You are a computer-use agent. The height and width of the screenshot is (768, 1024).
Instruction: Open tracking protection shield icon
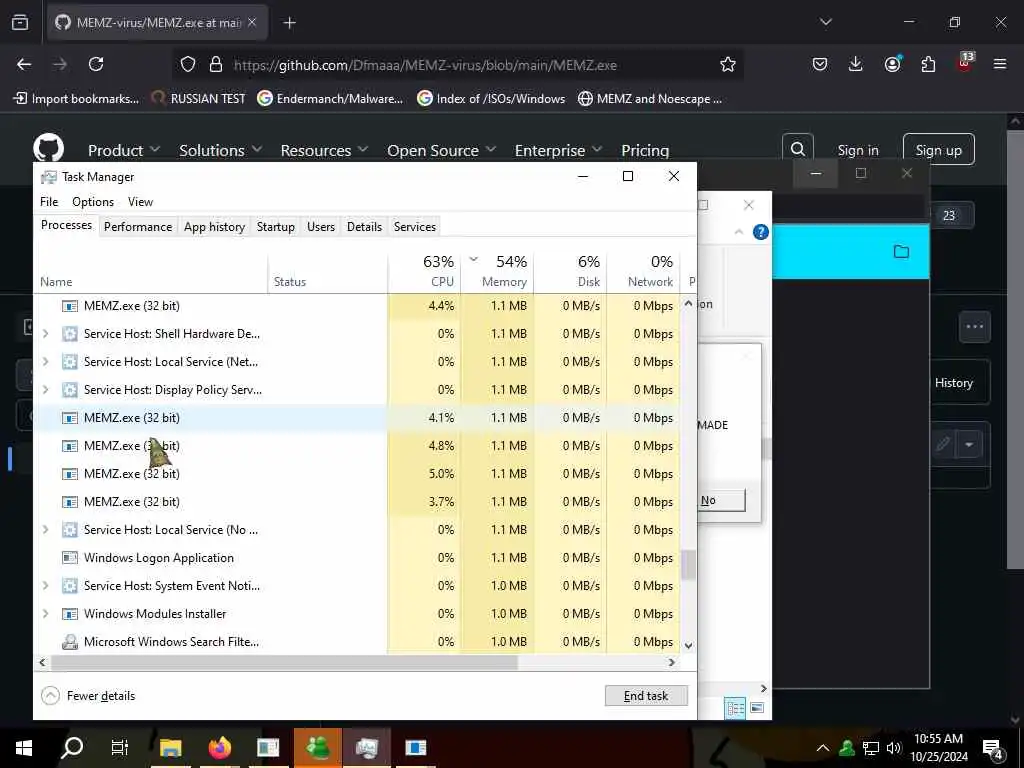click(188, 64)
